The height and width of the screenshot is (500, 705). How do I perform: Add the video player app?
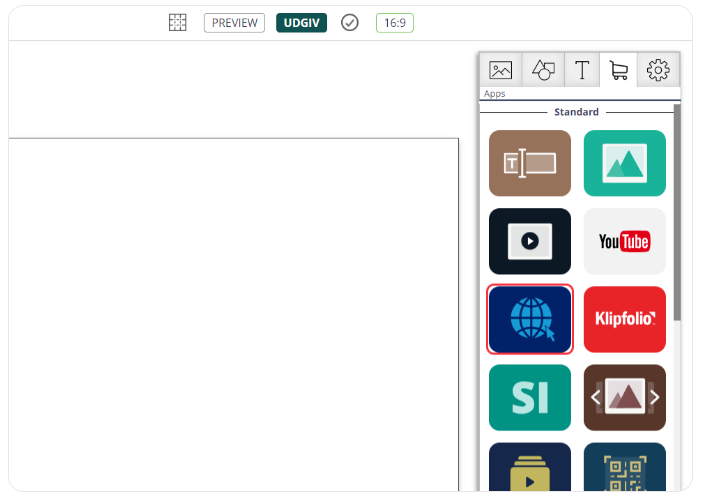click(x=530, y=241)
